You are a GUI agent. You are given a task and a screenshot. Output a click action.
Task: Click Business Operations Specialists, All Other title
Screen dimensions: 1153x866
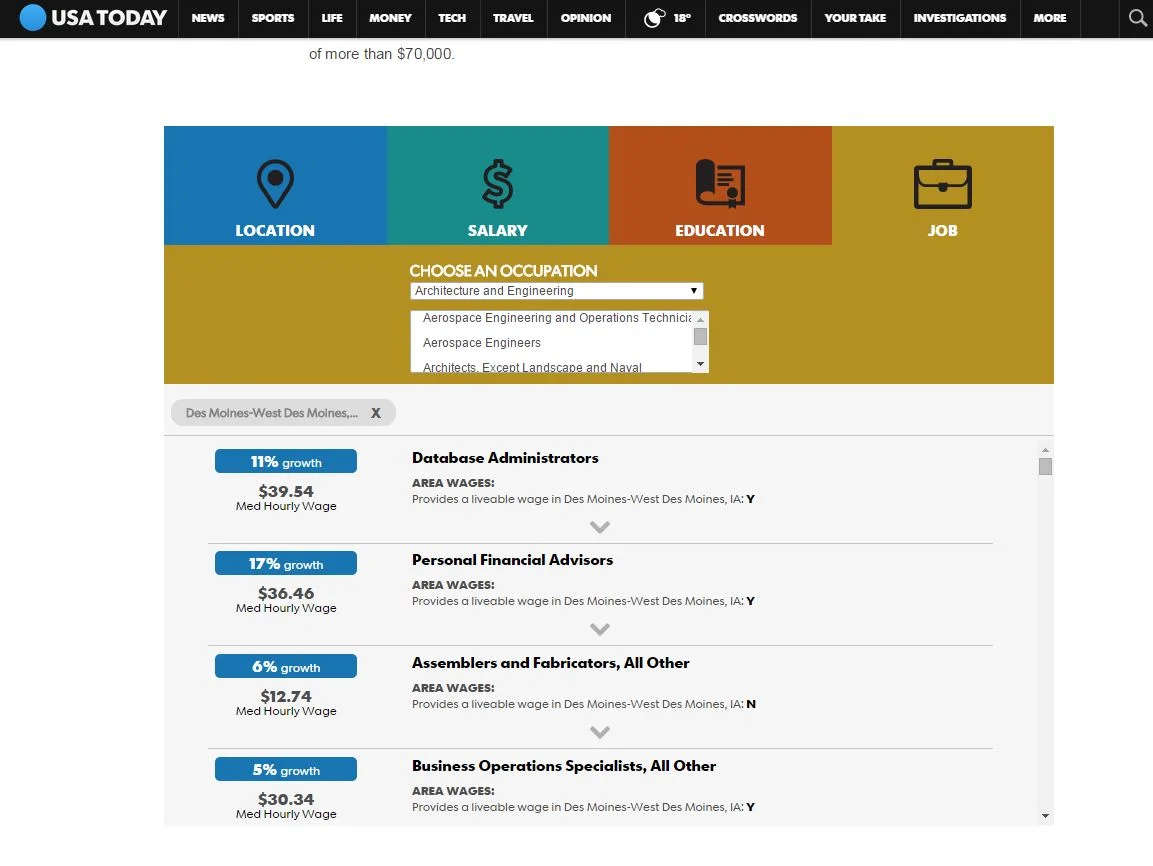(x=564, y=766)
